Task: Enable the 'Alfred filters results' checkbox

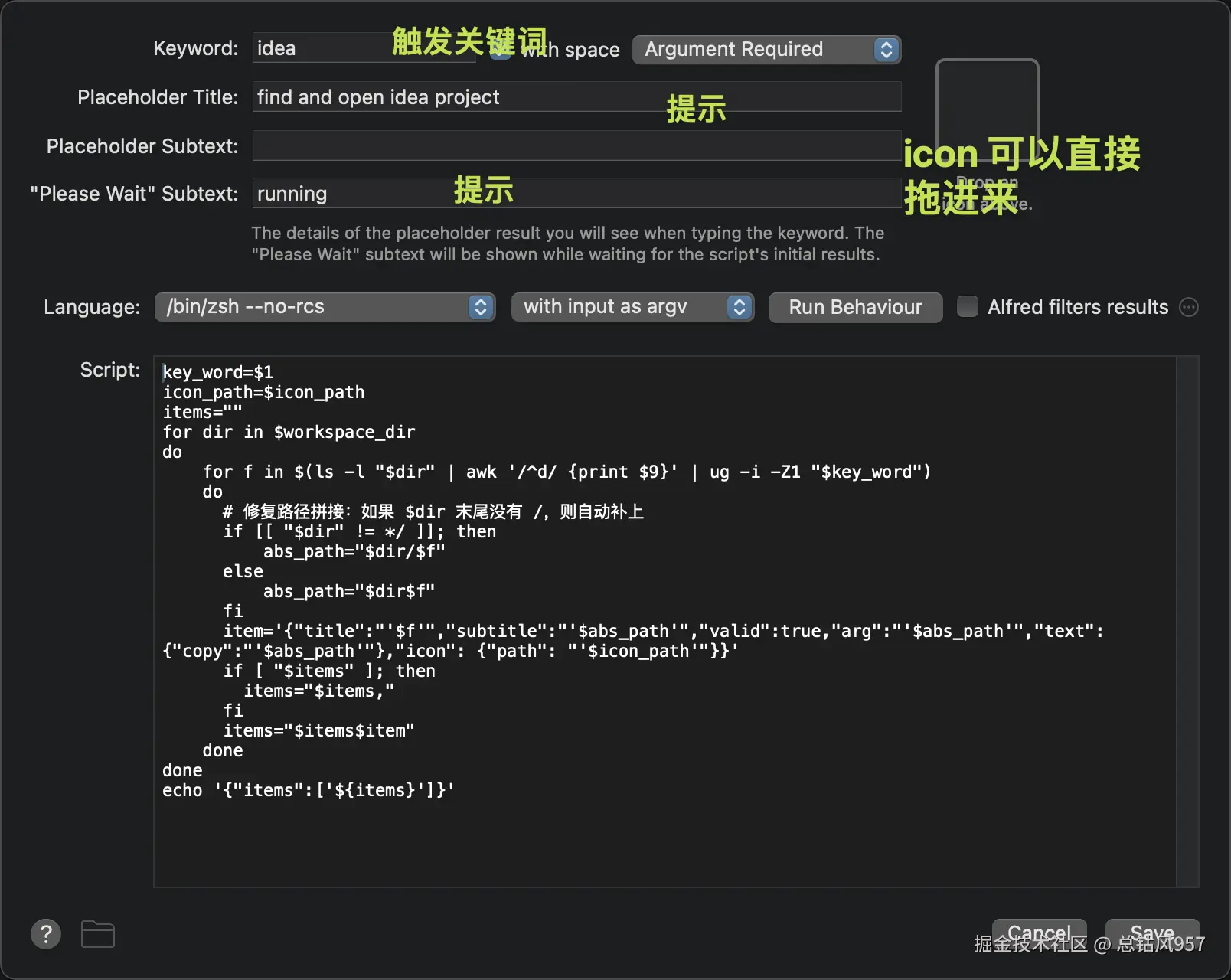Action: point(968,307)
